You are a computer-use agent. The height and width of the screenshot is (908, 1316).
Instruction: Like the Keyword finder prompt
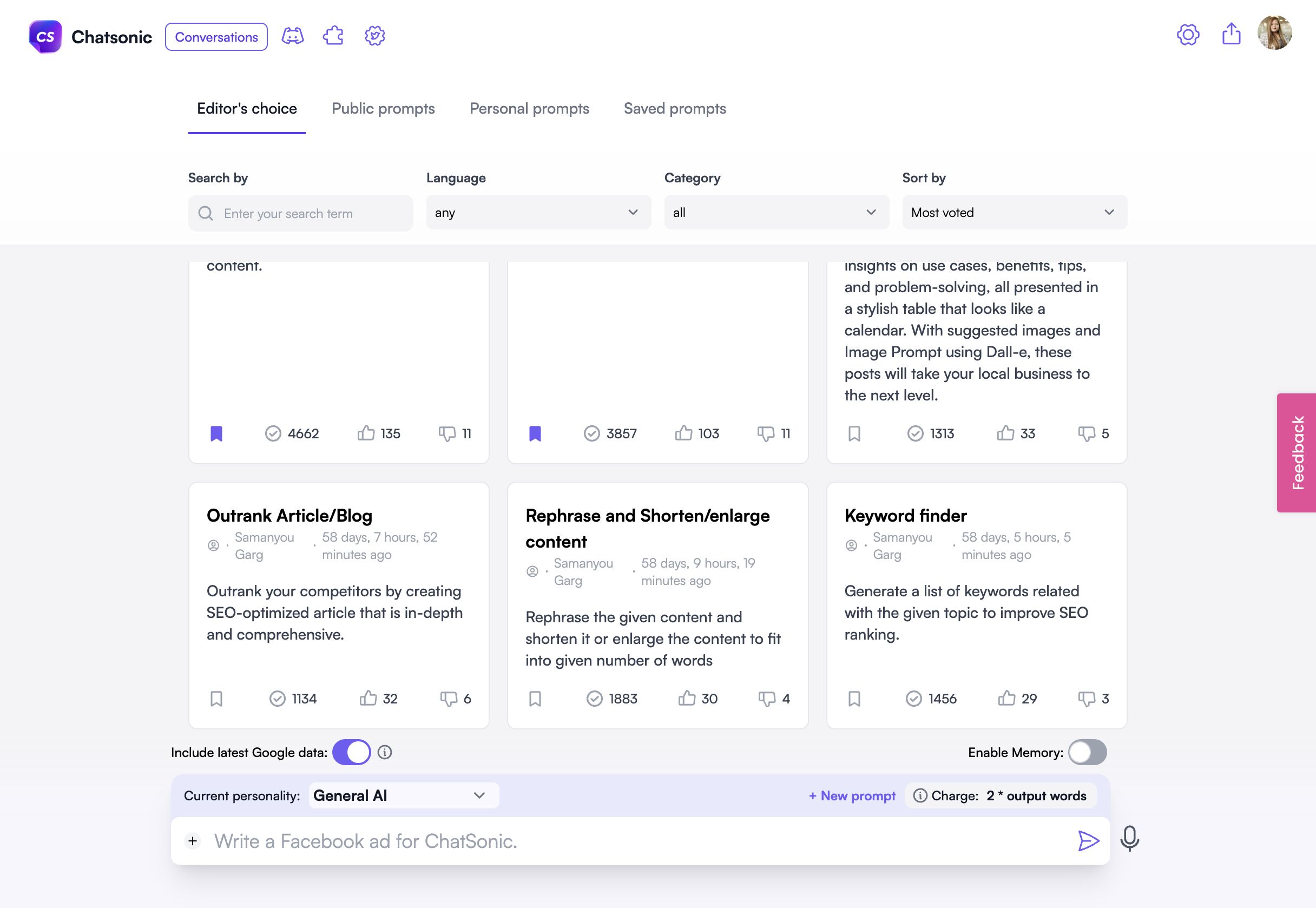click(1006, 698)
